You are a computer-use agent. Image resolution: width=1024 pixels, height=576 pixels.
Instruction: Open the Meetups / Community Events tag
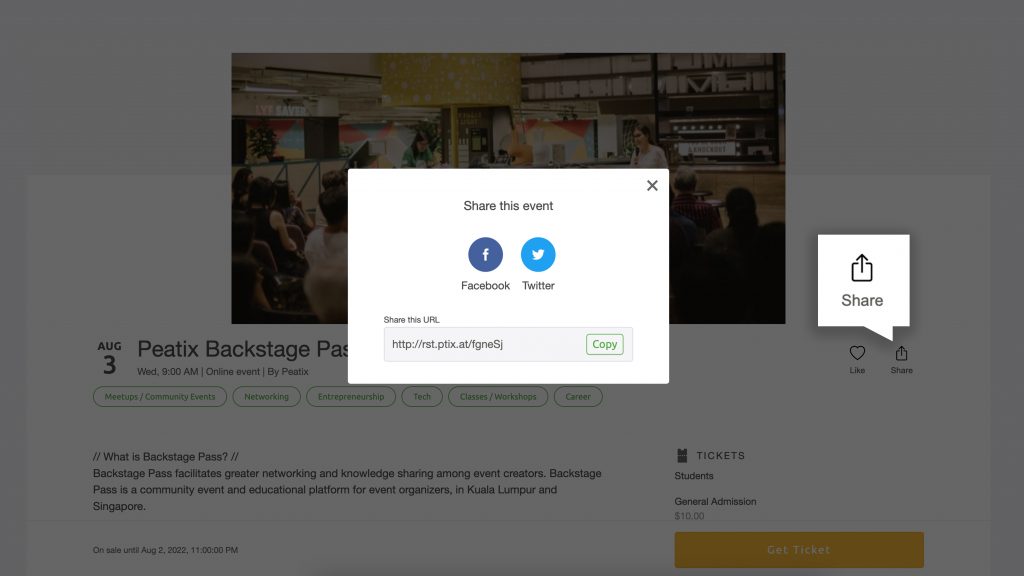(160, 396)
